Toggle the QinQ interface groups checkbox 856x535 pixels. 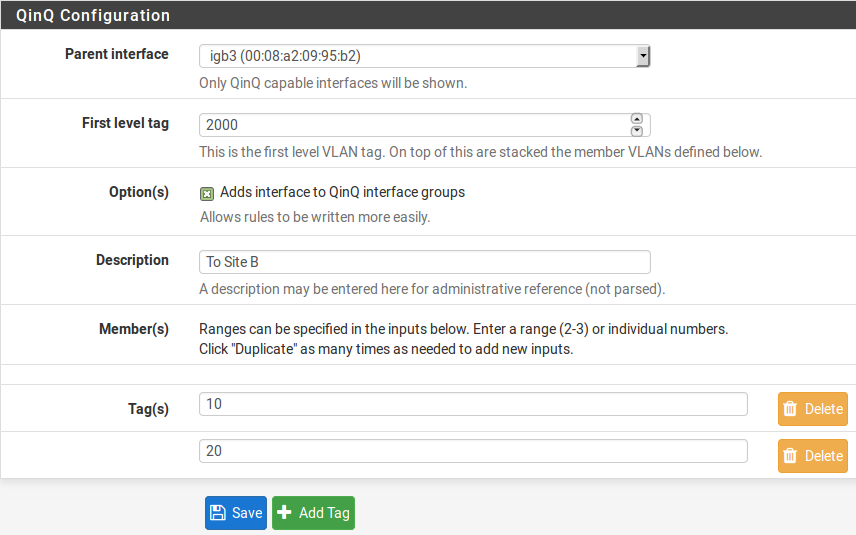207,193
